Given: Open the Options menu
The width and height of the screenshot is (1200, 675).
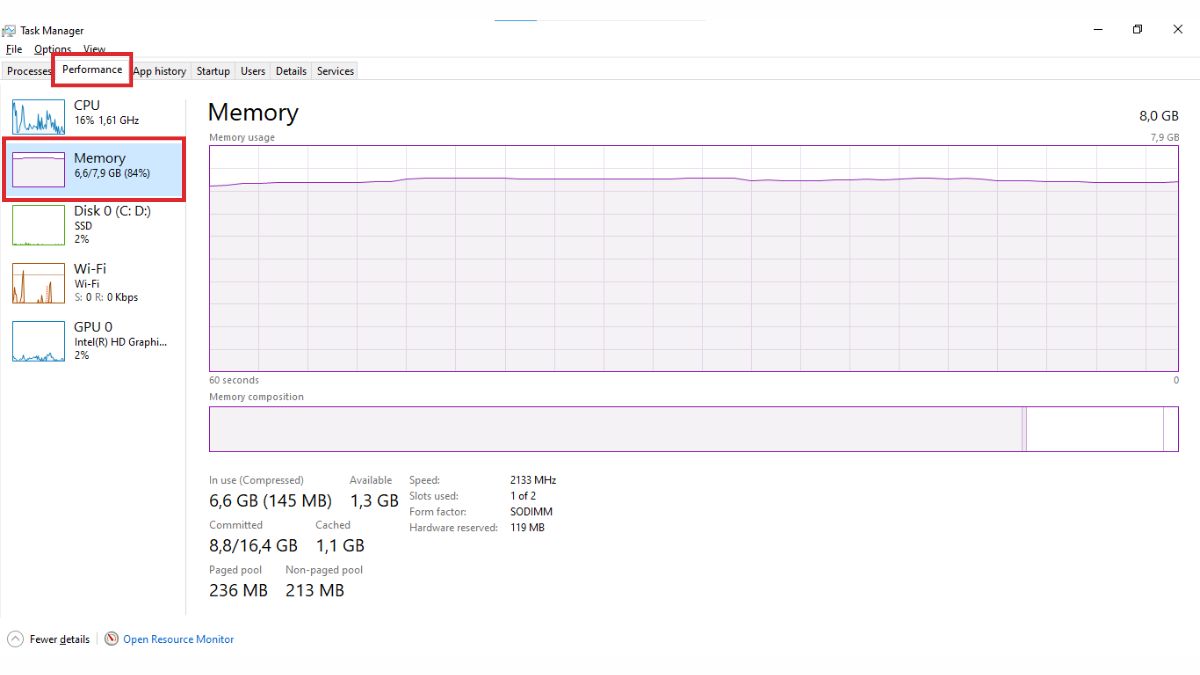Looking at the screenshot, I should pos(52,49).
